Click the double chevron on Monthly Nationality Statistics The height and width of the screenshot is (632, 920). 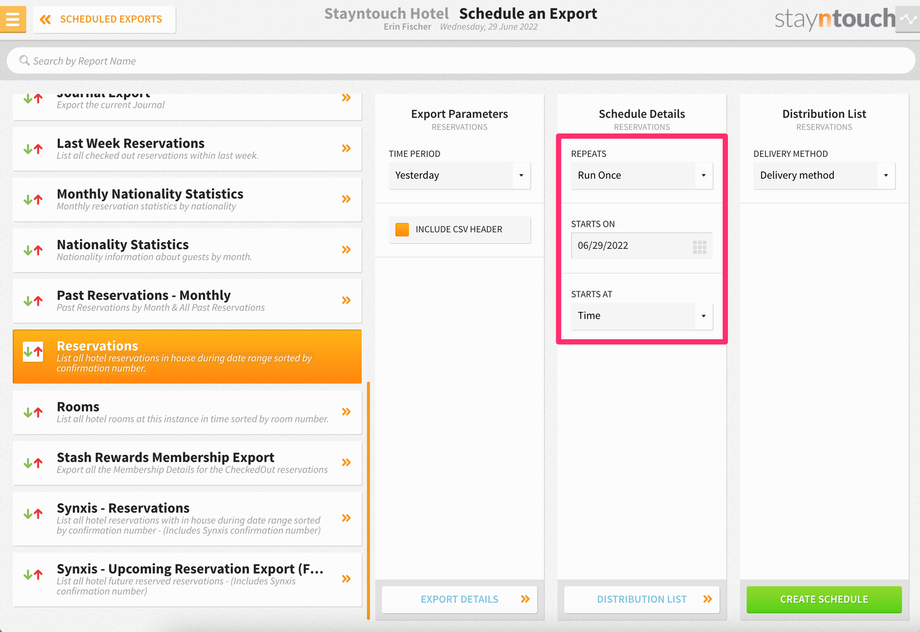(346, 199)
